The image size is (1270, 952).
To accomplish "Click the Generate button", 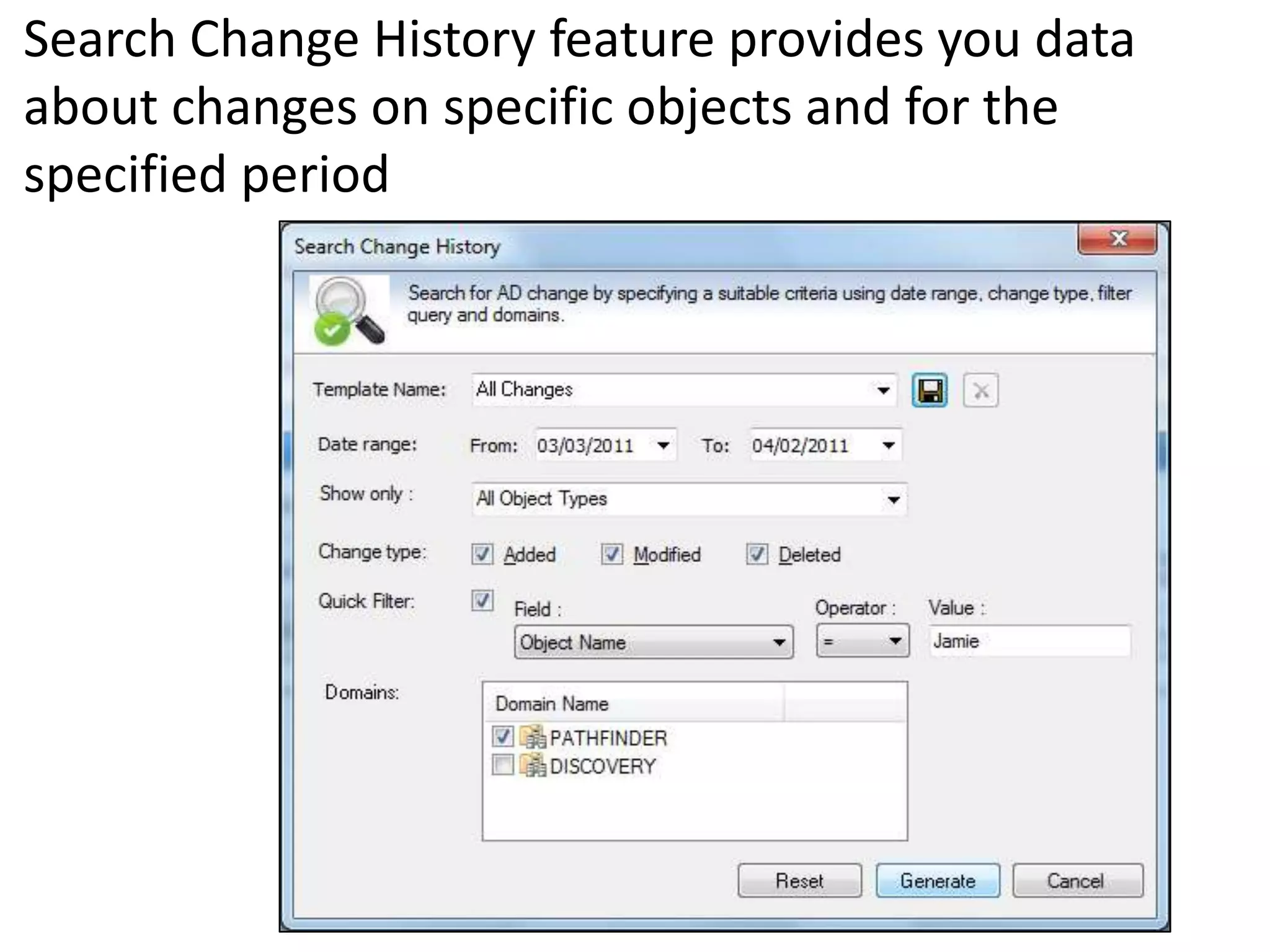I will click(x=938, y=881).
